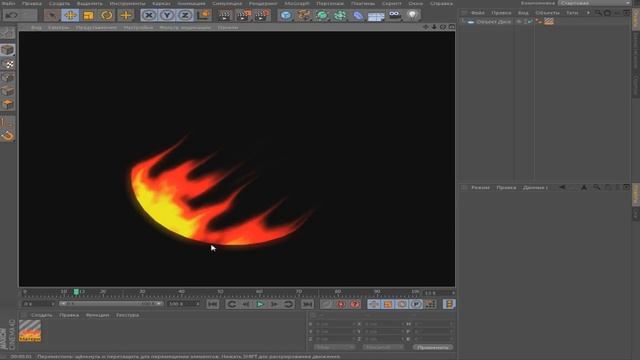
Task: Click the preview range slider in timeline
Action: click(x=110, y=304)
